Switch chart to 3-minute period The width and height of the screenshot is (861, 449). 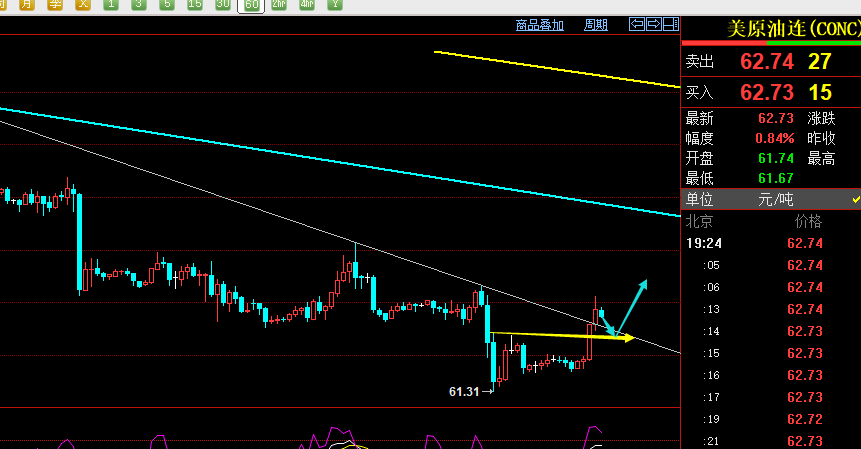[139, 4]
